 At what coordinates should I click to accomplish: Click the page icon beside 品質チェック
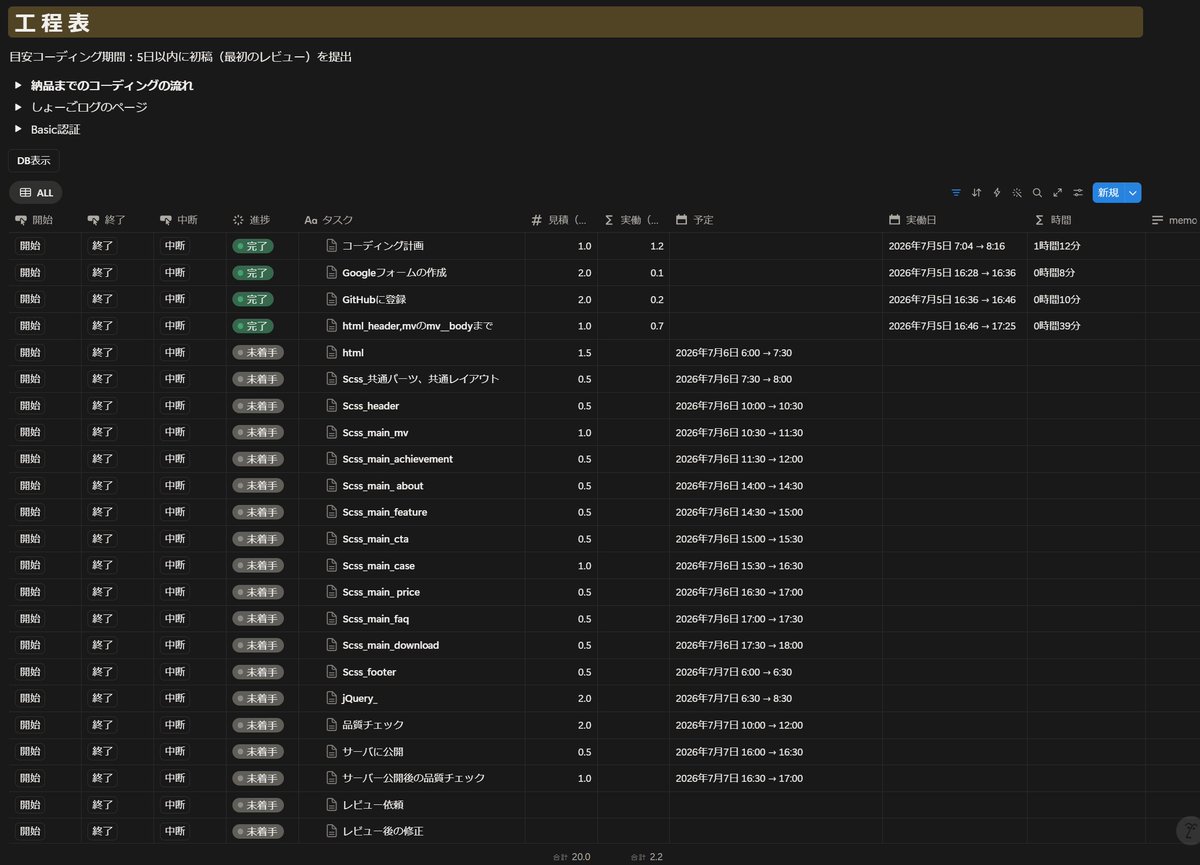click(x=333, y=725)
